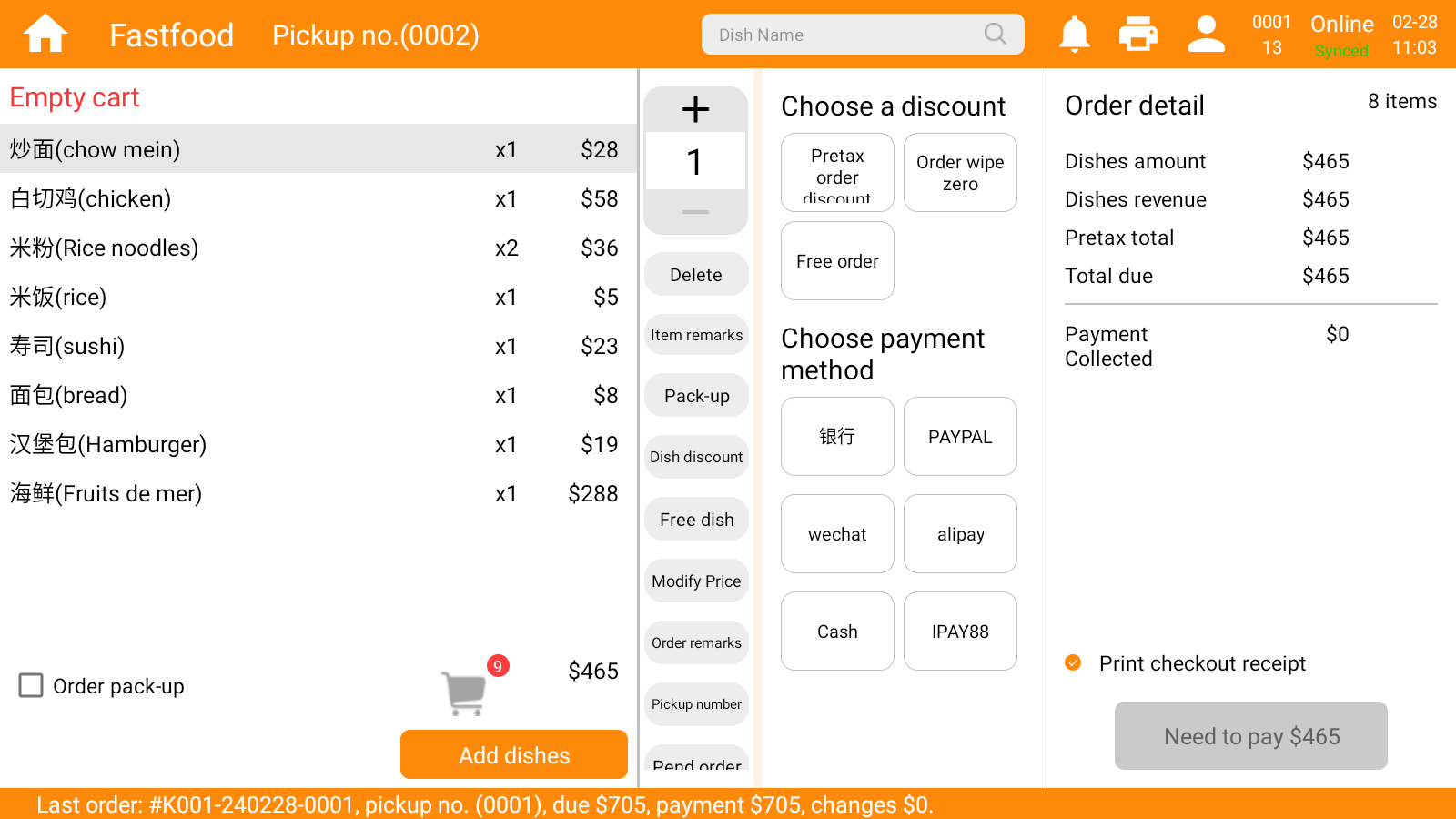Open the shopping cart icon
This screenshot has height=819, width=1456.
465,693
